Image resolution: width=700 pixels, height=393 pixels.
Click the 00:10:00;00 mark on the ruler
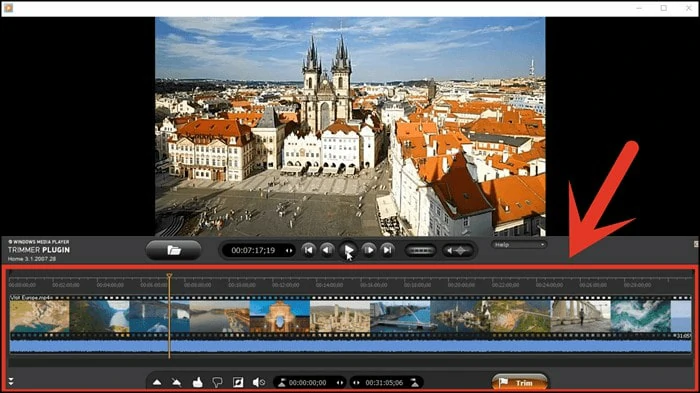tap(242, 285)
